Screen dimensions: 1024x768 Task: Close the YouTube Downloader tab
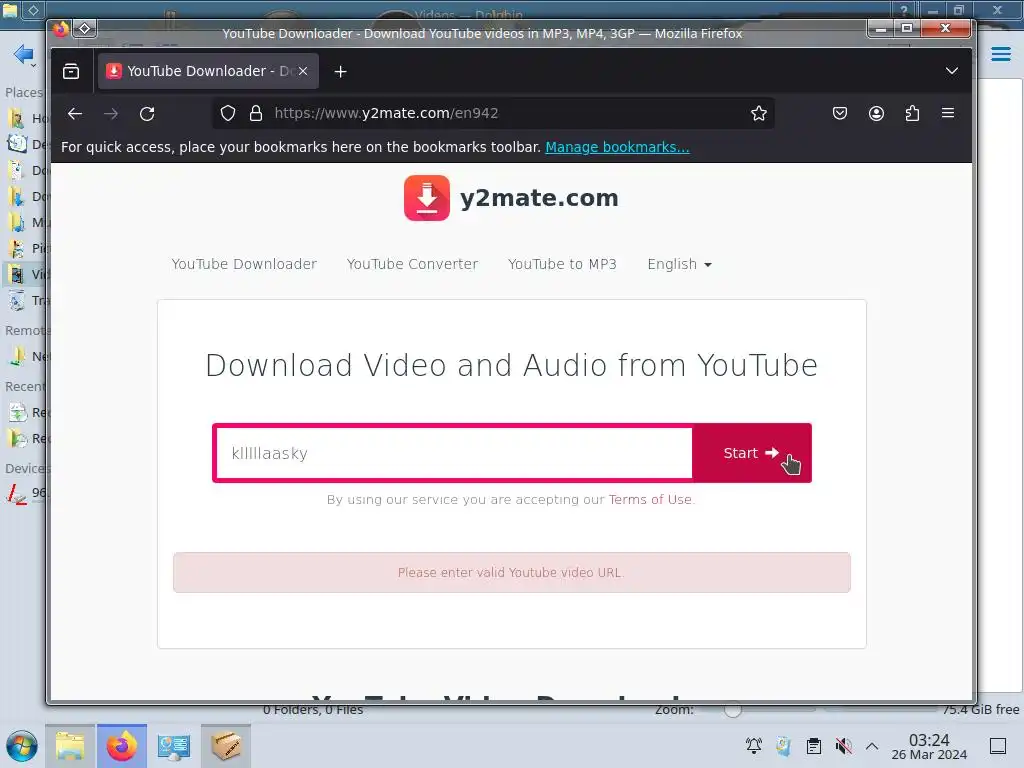pyautogui.click(x=303, y=71)
